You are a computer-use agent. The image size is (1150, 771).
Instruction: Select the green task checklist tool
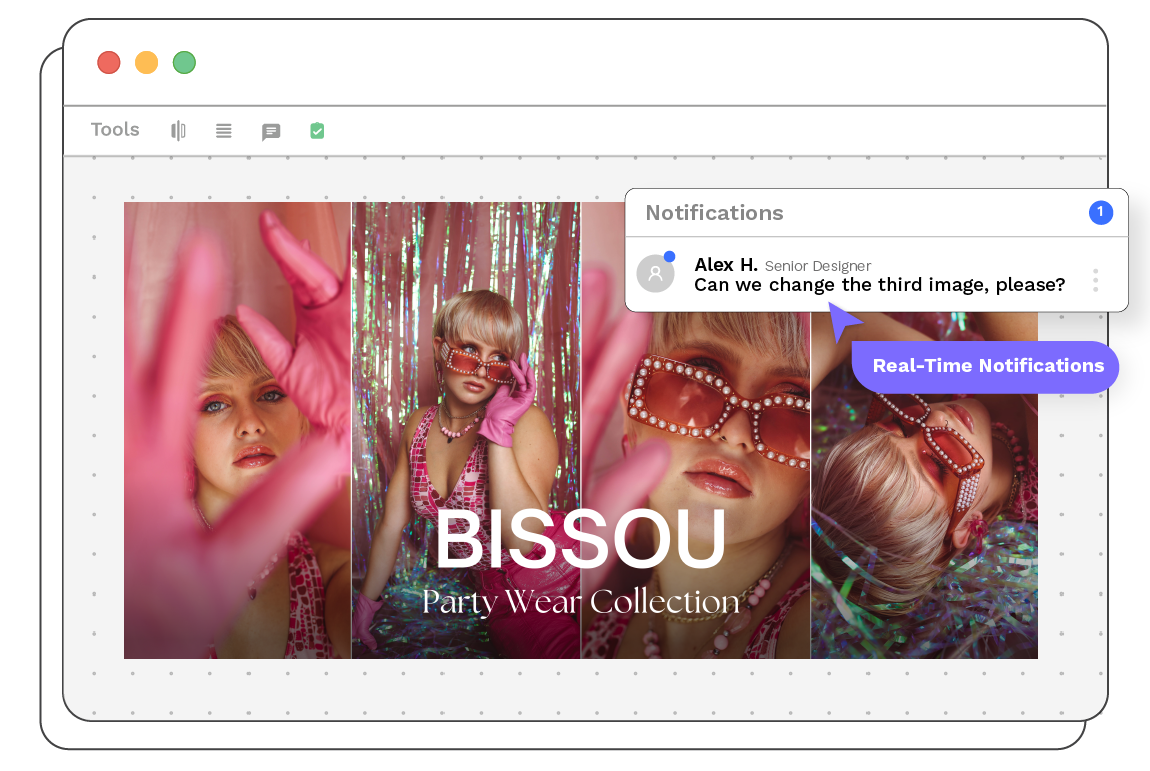coord(317,130)
